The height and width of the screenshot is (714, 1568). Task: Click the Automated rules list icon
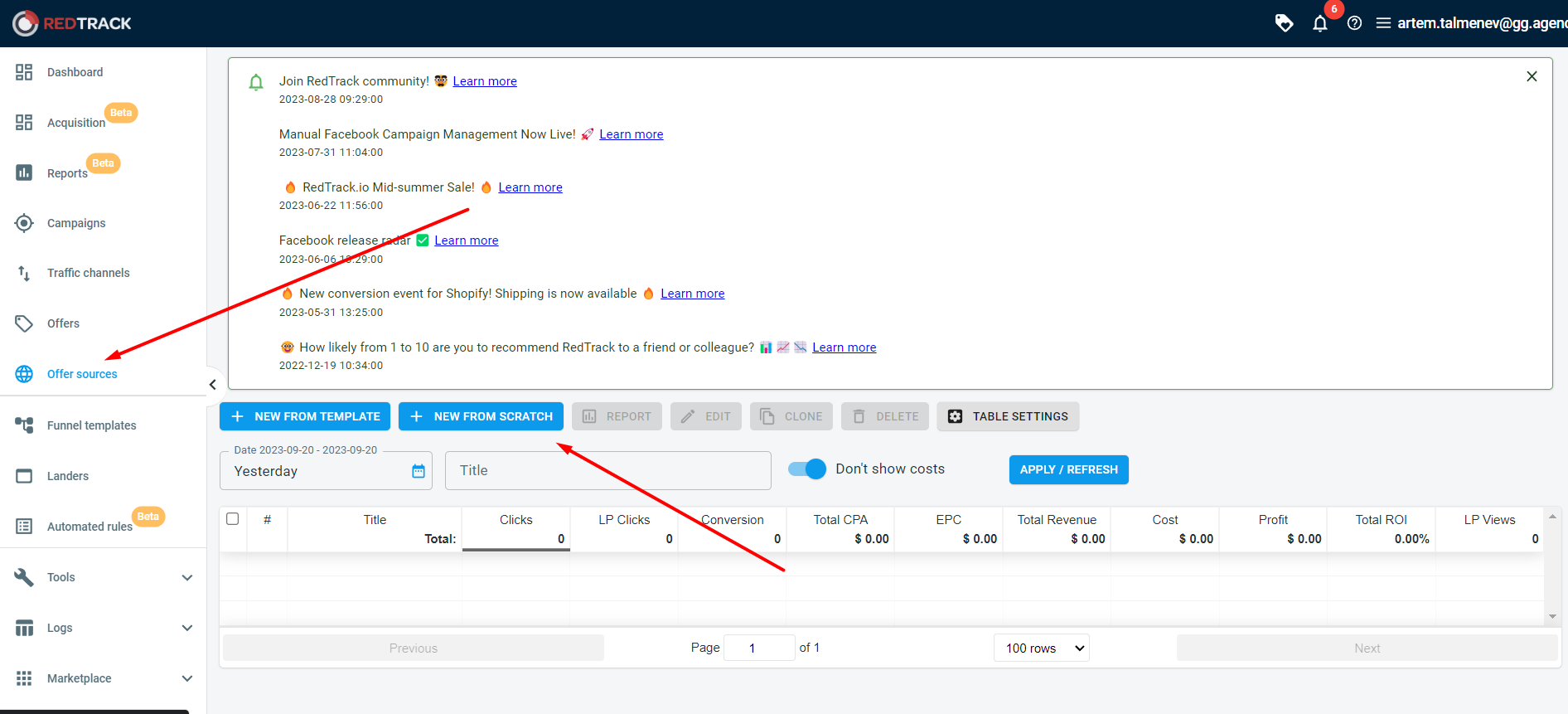(24, 527)
